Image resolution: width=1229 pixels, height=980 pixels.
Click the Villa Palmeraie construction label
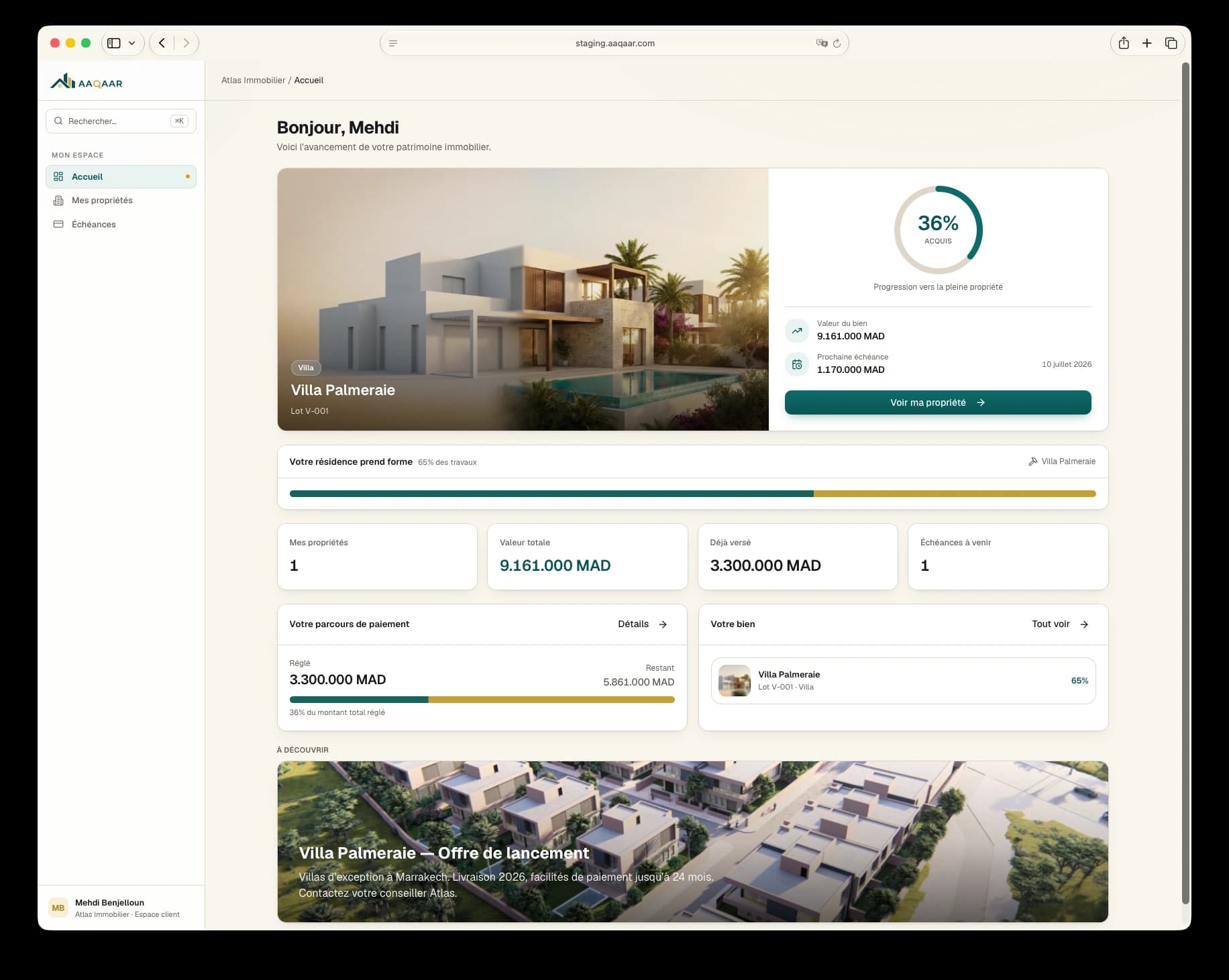pos(1068,461)
